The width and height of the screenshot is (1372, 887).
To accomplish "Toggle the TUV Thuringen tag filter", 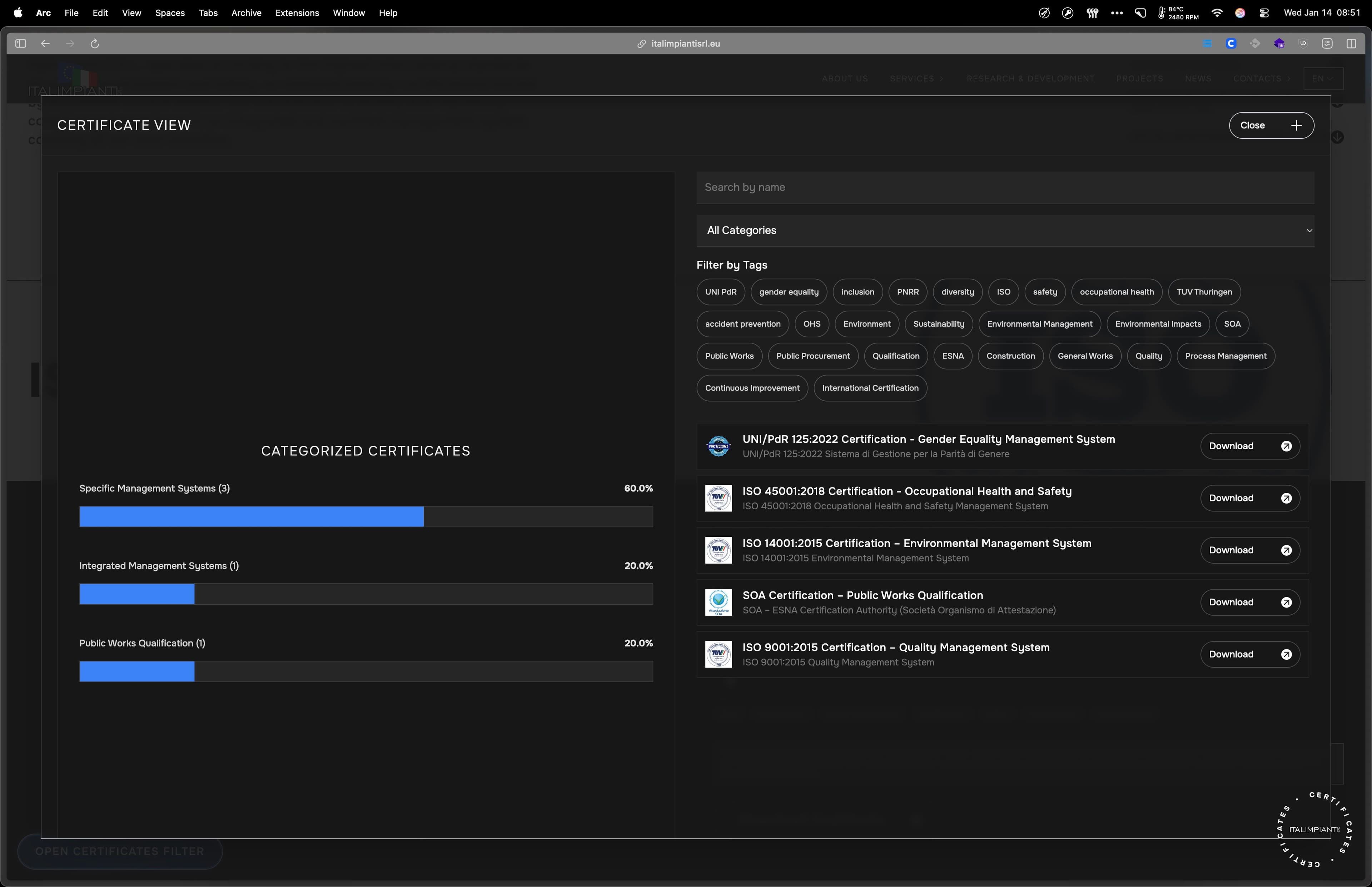I will coord(1204,292).
